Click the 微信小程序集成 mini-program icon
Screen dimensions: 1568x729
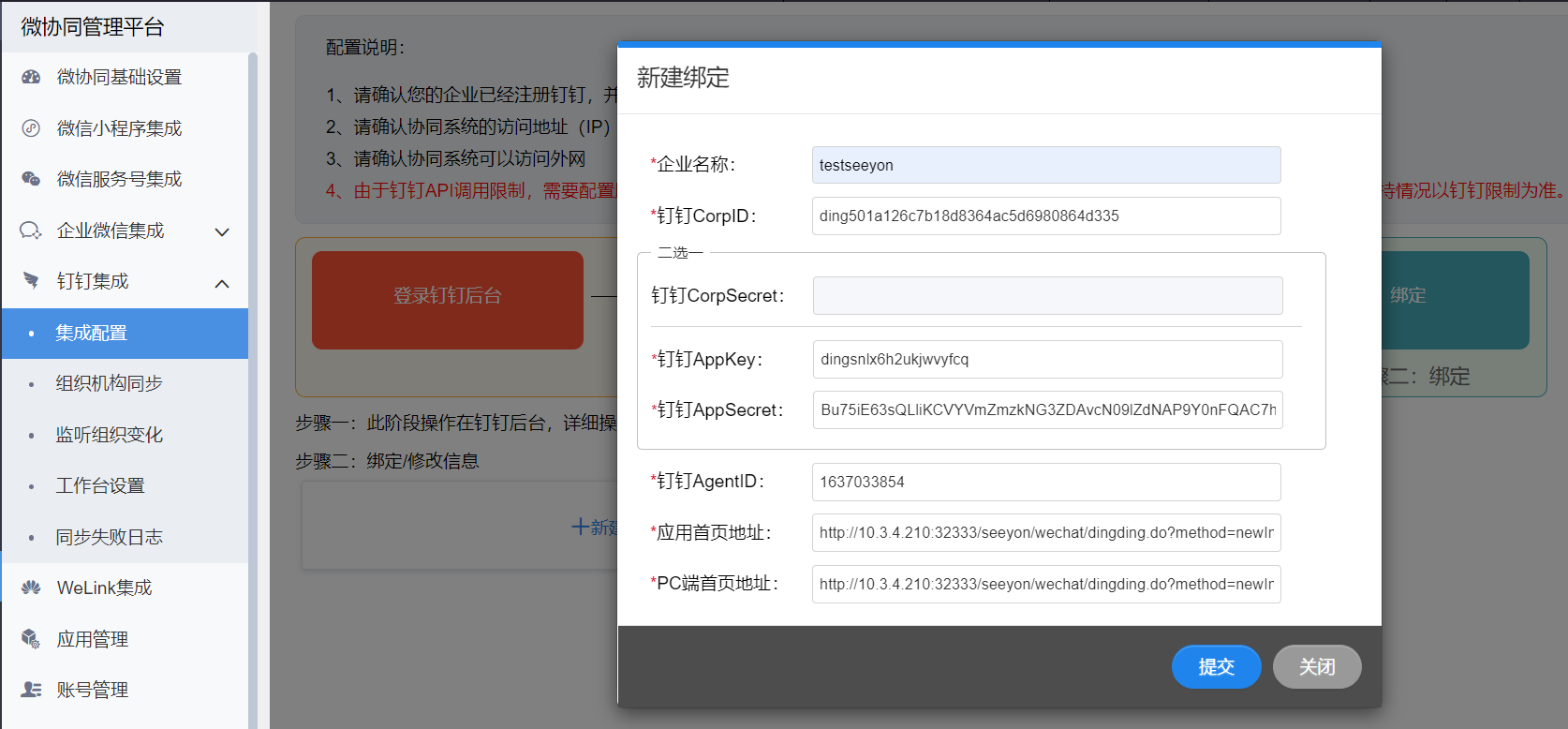(31, 128)
